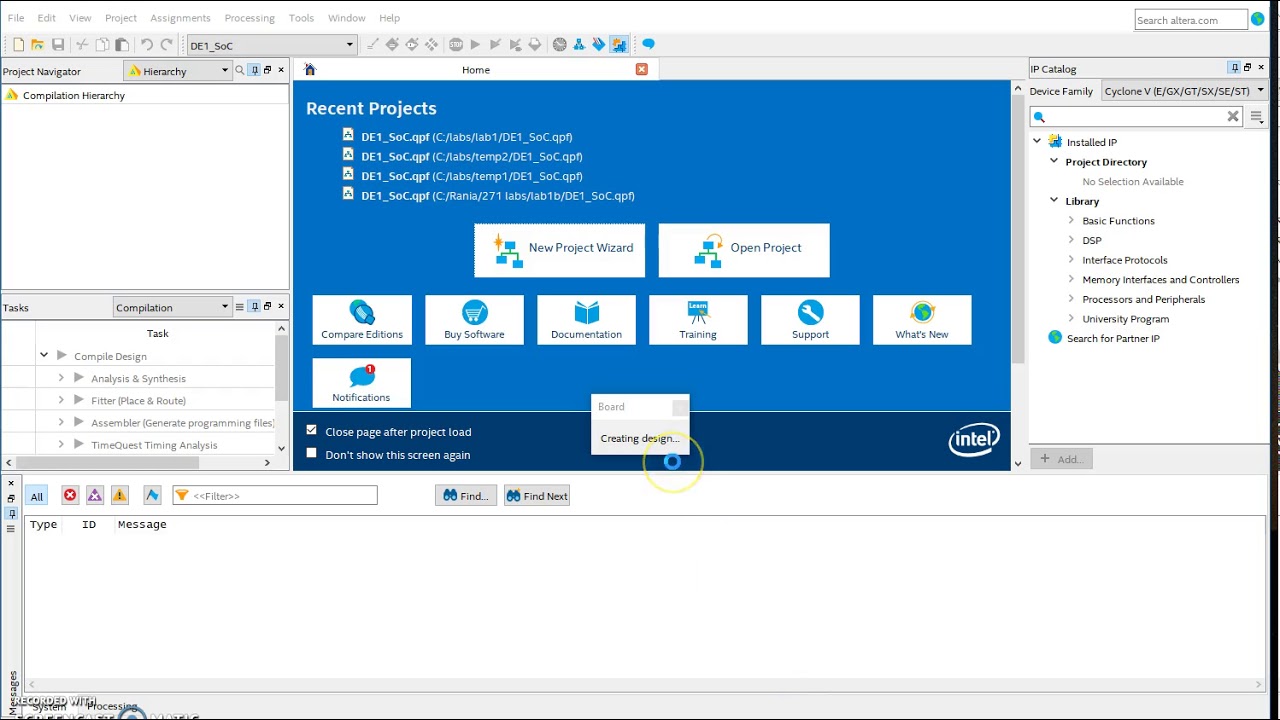This screenshot has width=1280, height=720.
Task: Open the Compilation dropdown in Tasks
Action: (172, 307)
